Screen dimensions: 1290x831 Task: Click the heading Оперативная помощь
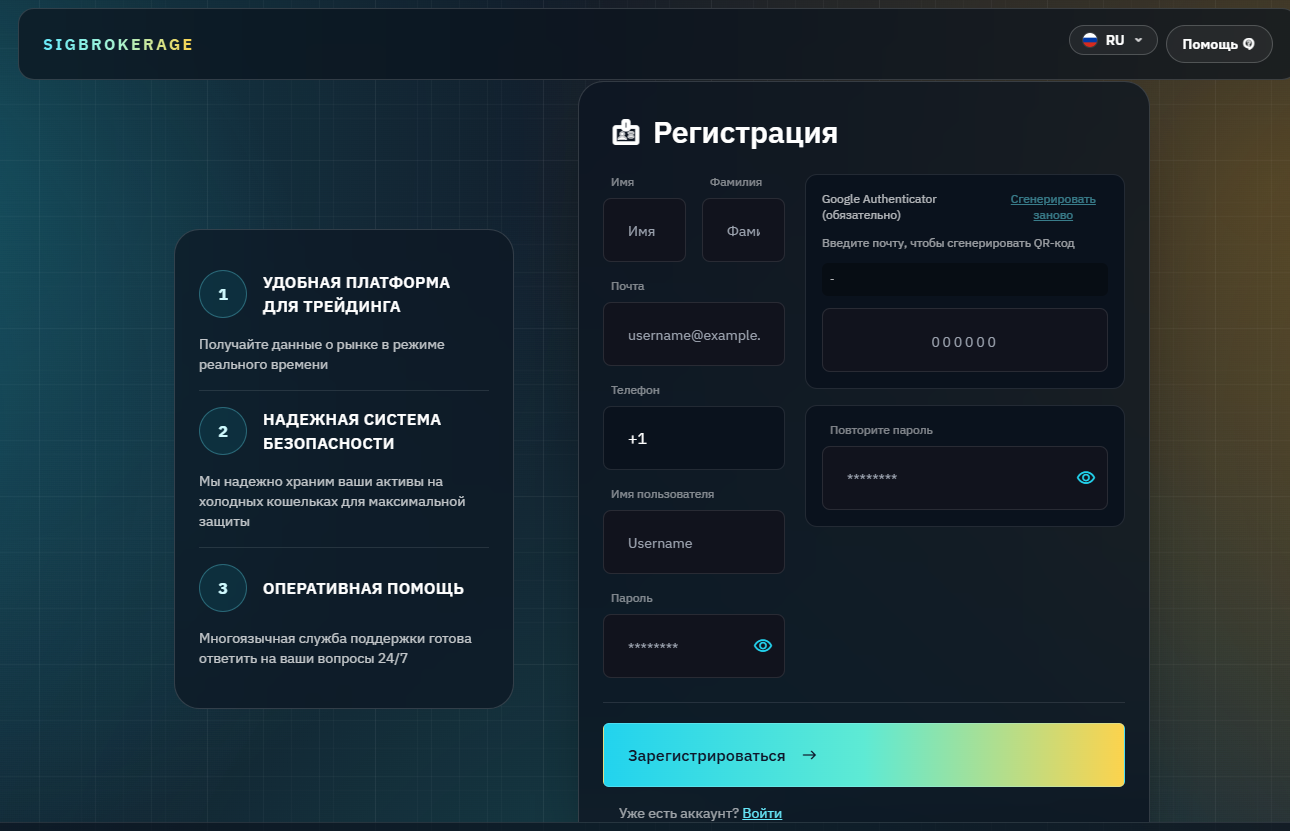[x=363, y=588]
